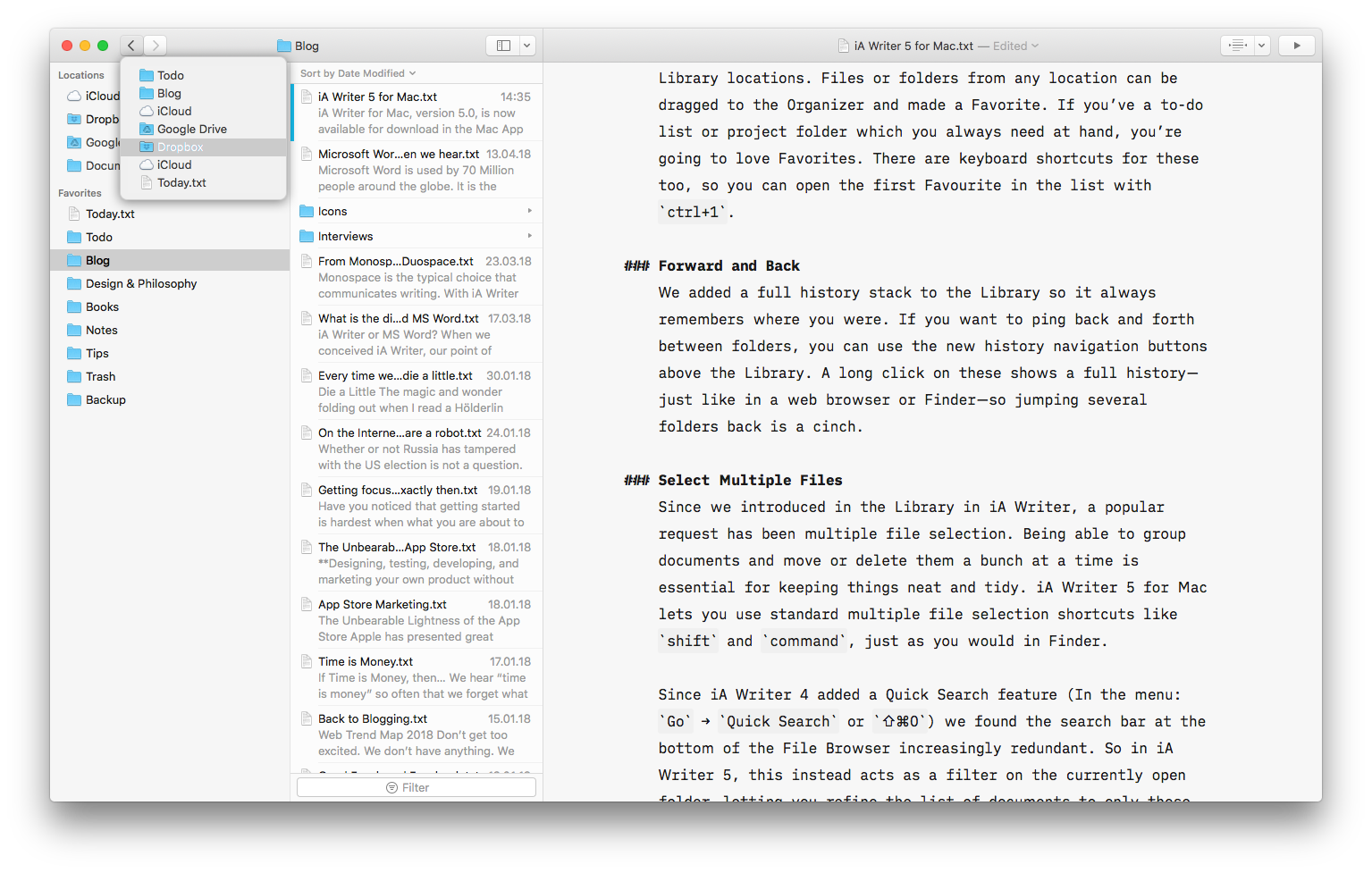Open Todo folder in Favorites
Image resolution: width=1372 pixels, height=873 pixels.
pyautogui.click(x=170, y=238)
